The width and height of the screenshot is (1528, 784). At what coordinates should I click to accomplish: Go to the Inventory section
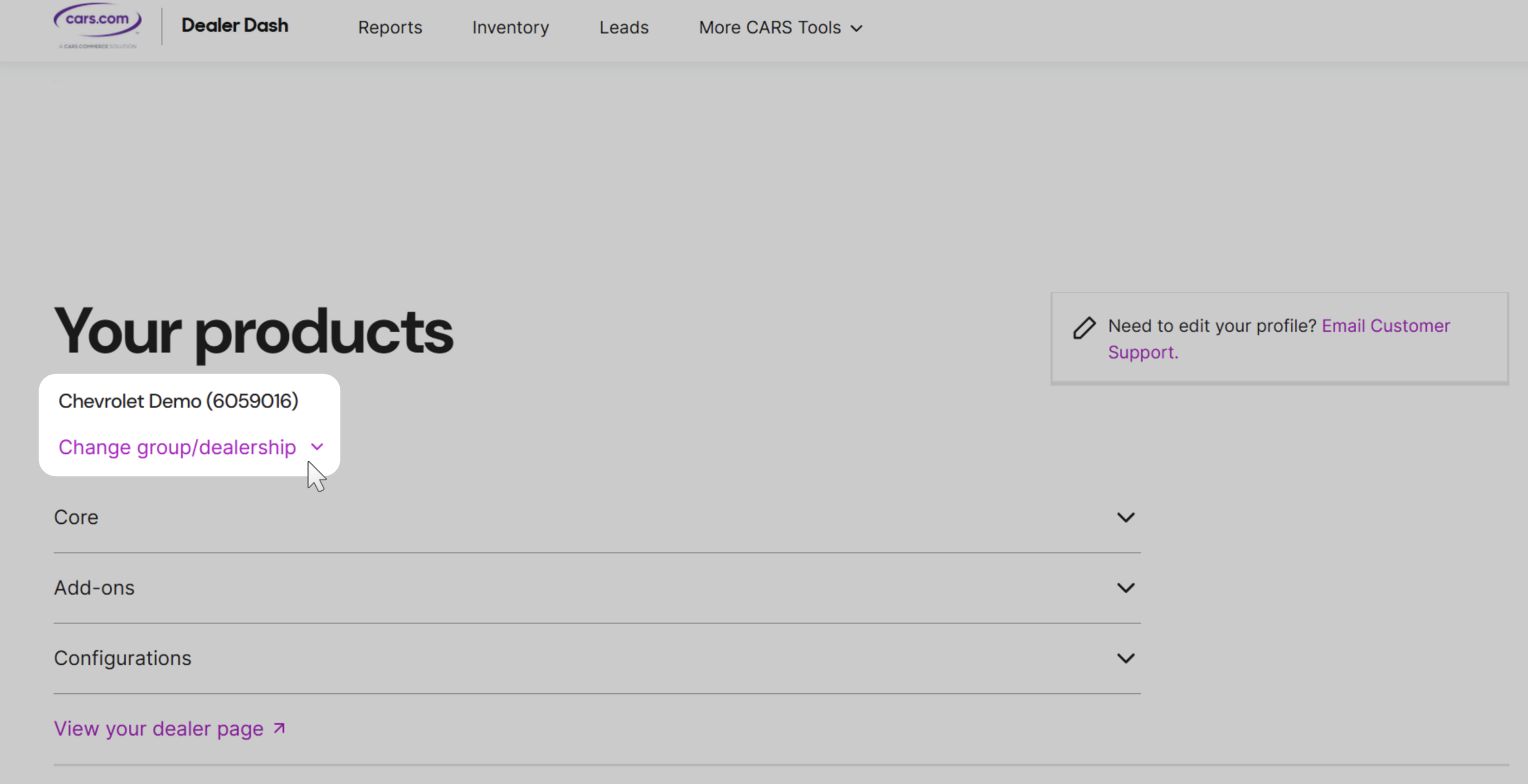click(x=510, y=27)
